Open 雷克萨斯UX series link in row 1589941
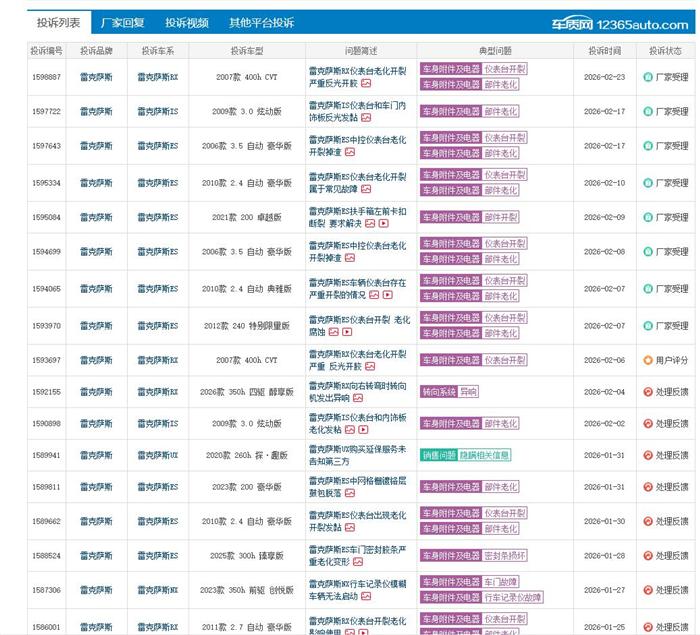This screenshot has height=635, width=700. [x=159, y=456]
